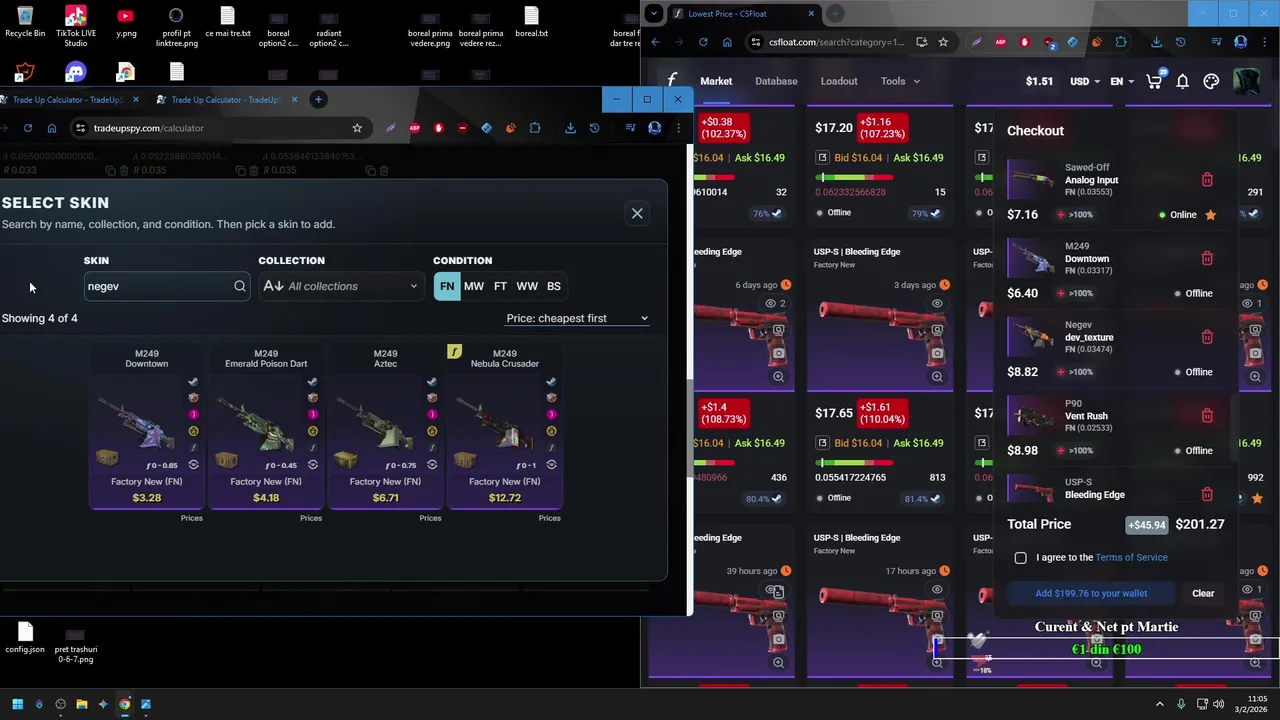Open the USD currency dropdown
The image size is (1280, 720).
1085,81
